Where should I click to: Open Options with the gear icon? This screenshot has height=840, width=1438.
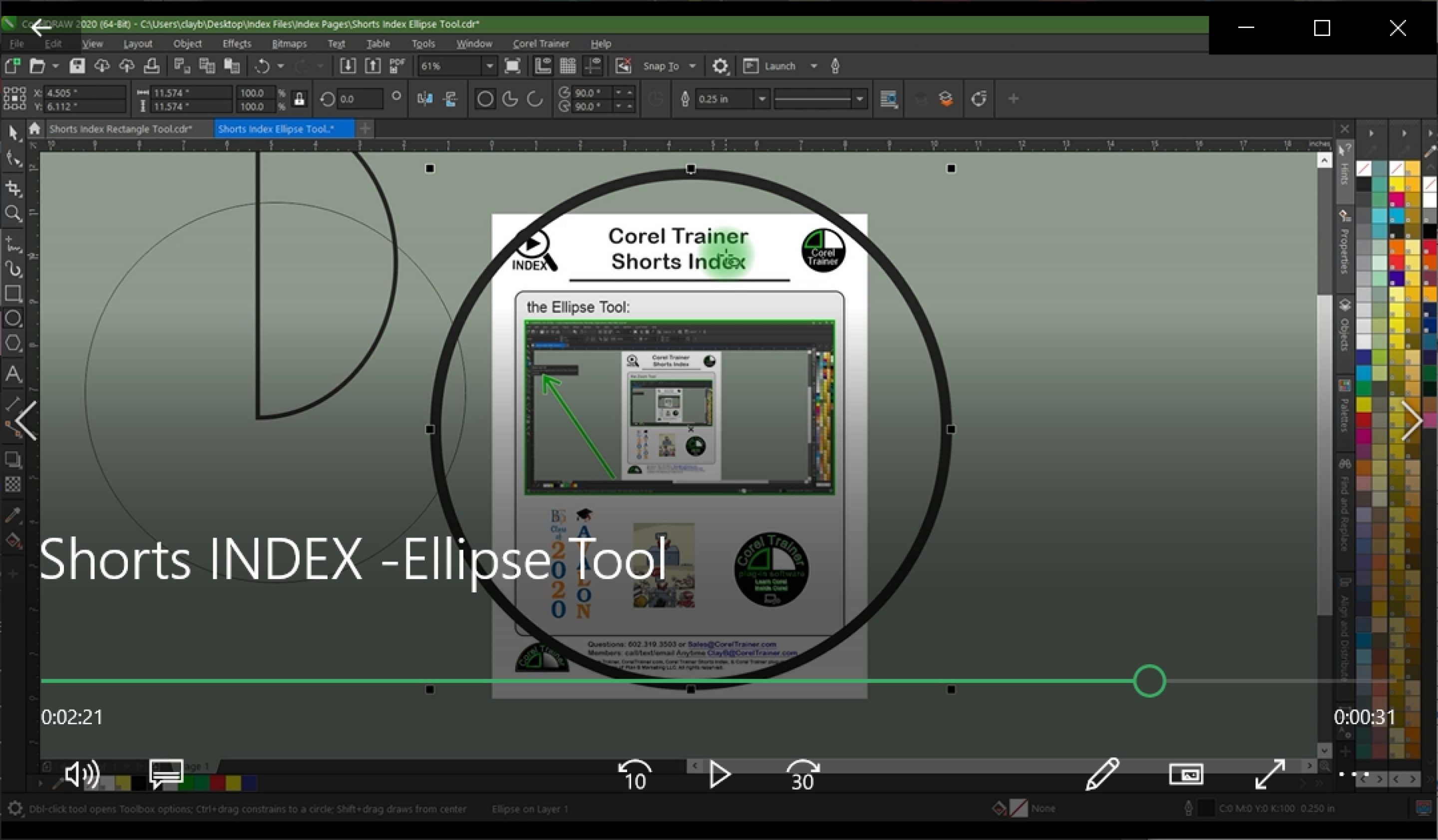[720, 66]
